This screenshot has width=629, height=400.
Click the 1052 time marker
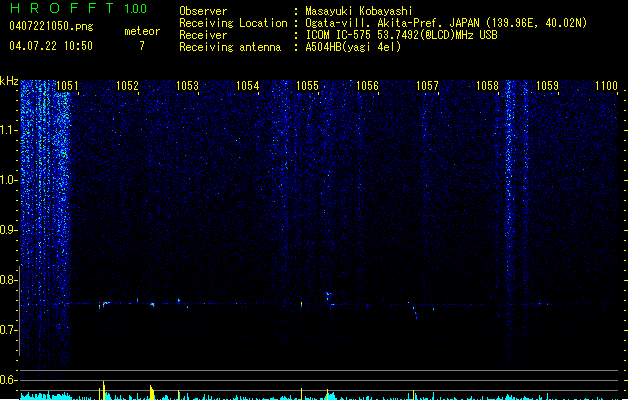pyautogui.click(x=127, y=86)
